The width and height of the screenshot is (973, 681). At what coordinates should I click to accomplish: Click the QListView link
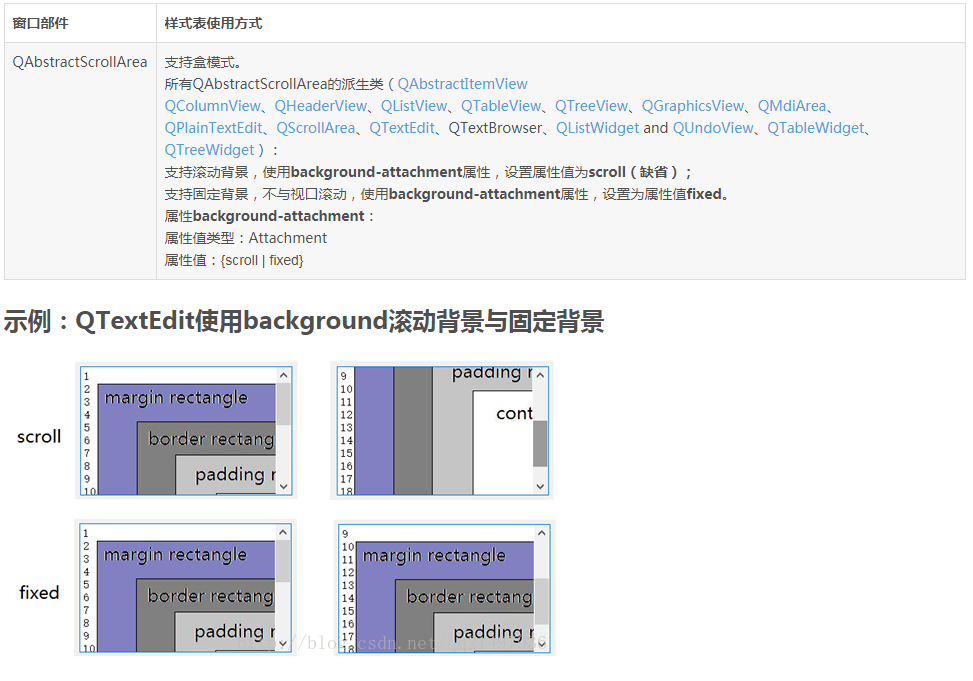coord(413,106)
